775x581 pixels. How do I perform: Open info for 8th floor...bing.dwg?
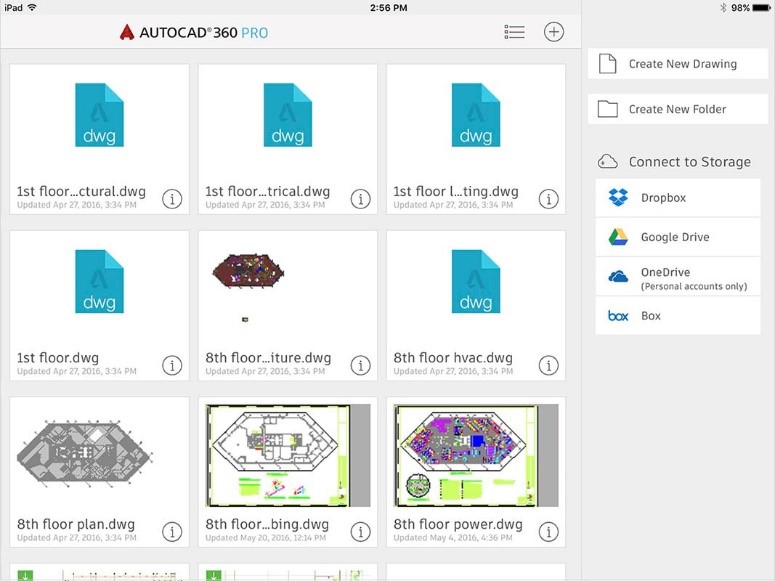pyautogui.click(x=360, y=532)
